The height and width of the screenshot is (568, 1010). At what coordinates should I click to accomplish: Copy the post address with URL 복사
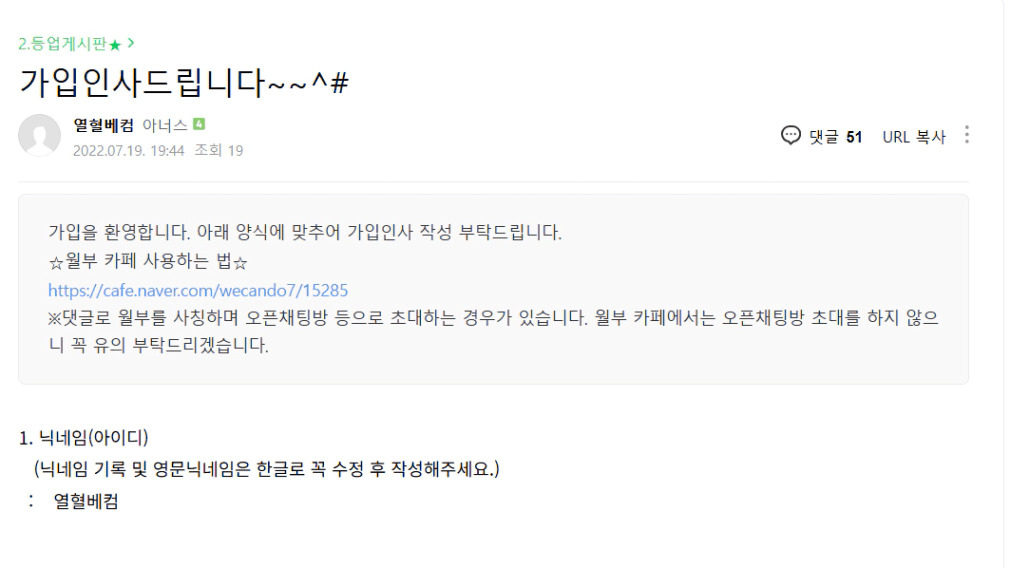point(913,137)
